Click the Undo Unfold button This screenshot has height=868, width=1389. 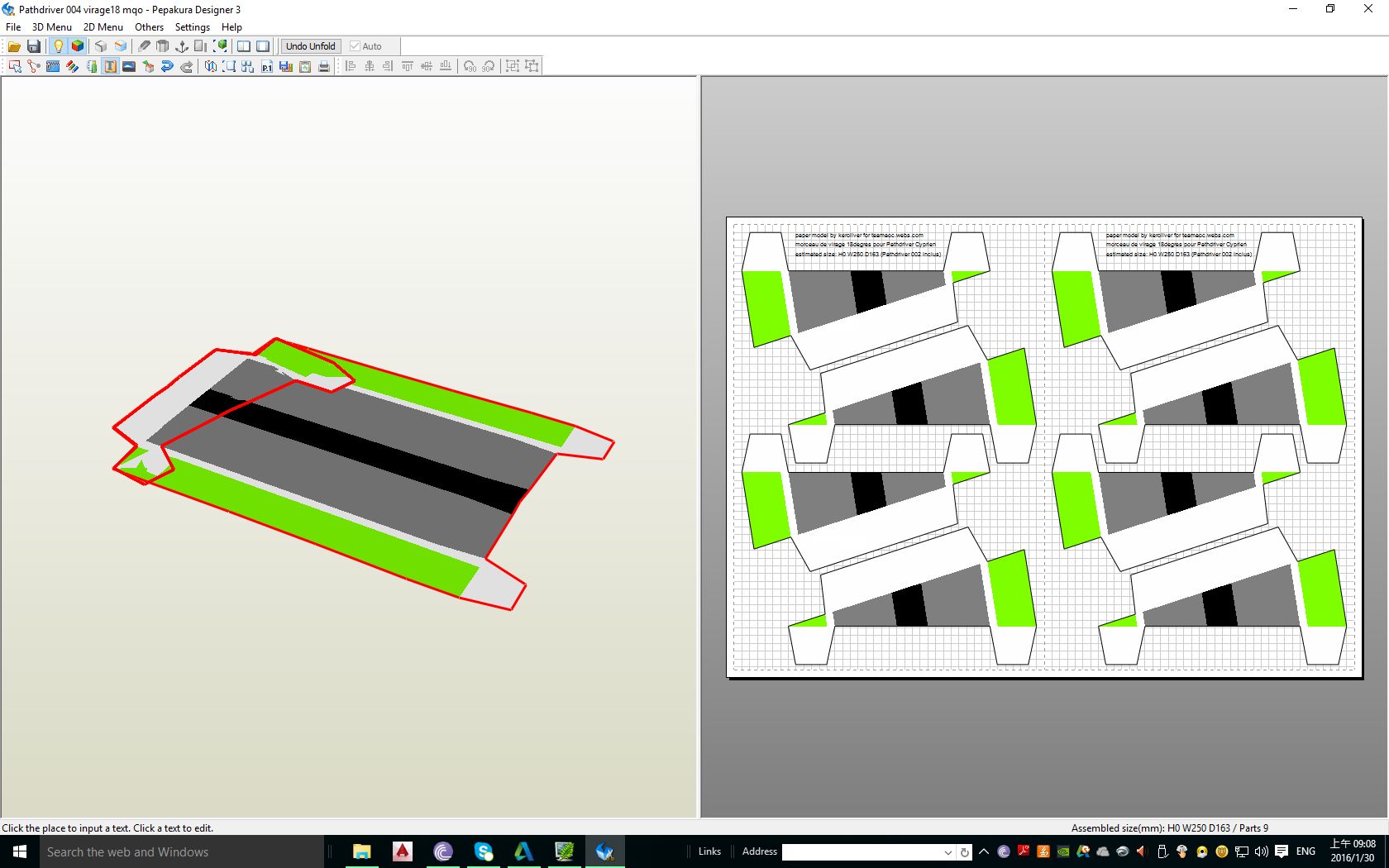[x=310, y=46]
